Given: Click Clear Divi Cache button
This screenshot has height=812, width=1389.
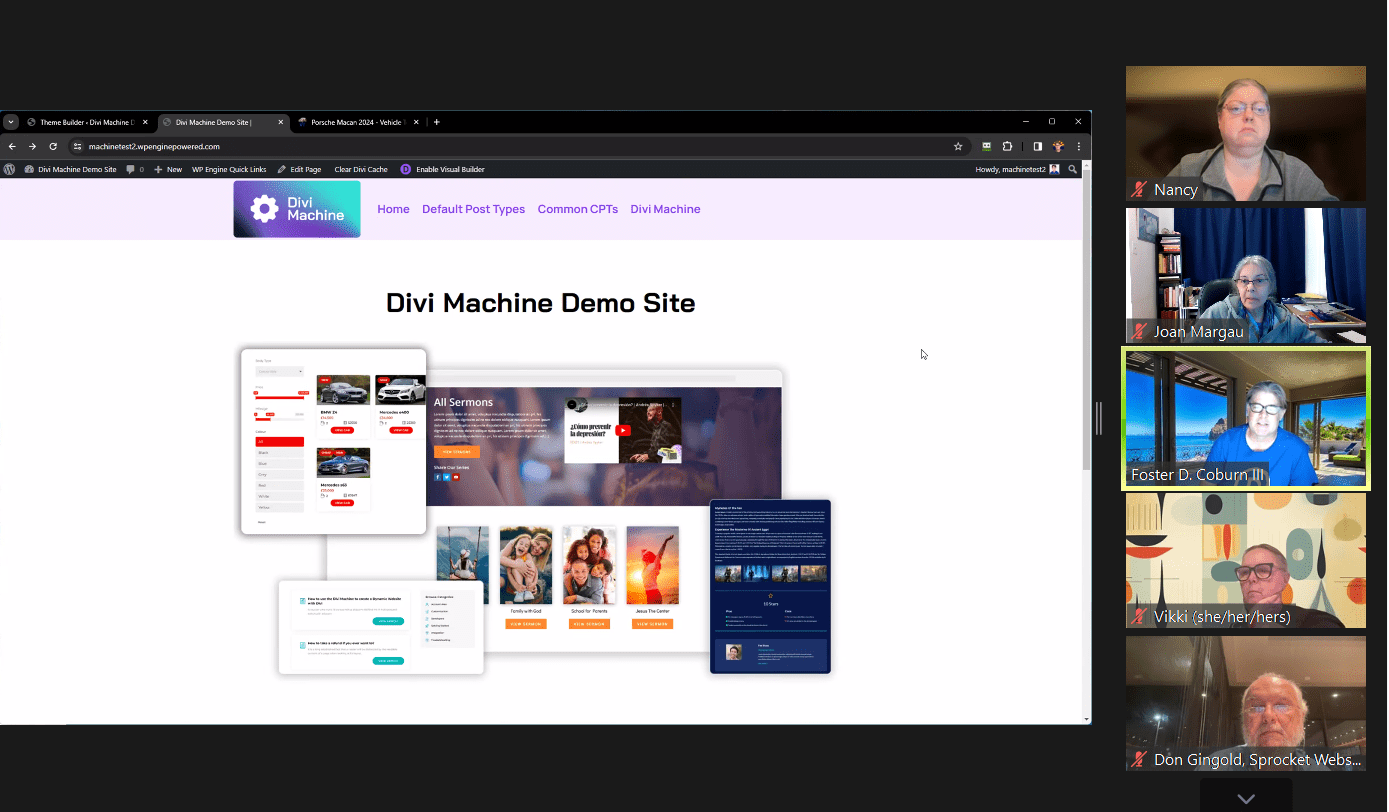Looking at the screenshot, I should [361, 170].
